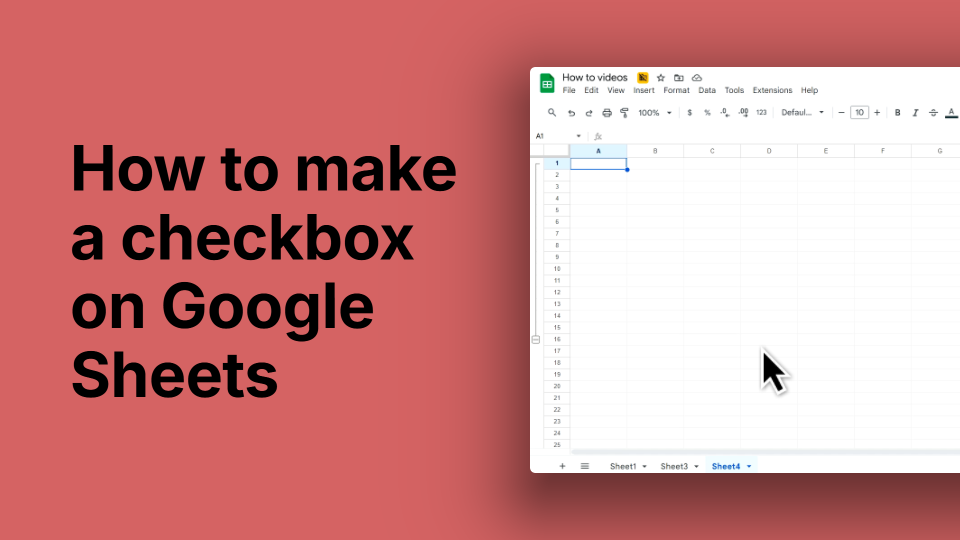Screen dimensions: 960x540
Task: Open the Default font dropdown
Action: [802, 113]
